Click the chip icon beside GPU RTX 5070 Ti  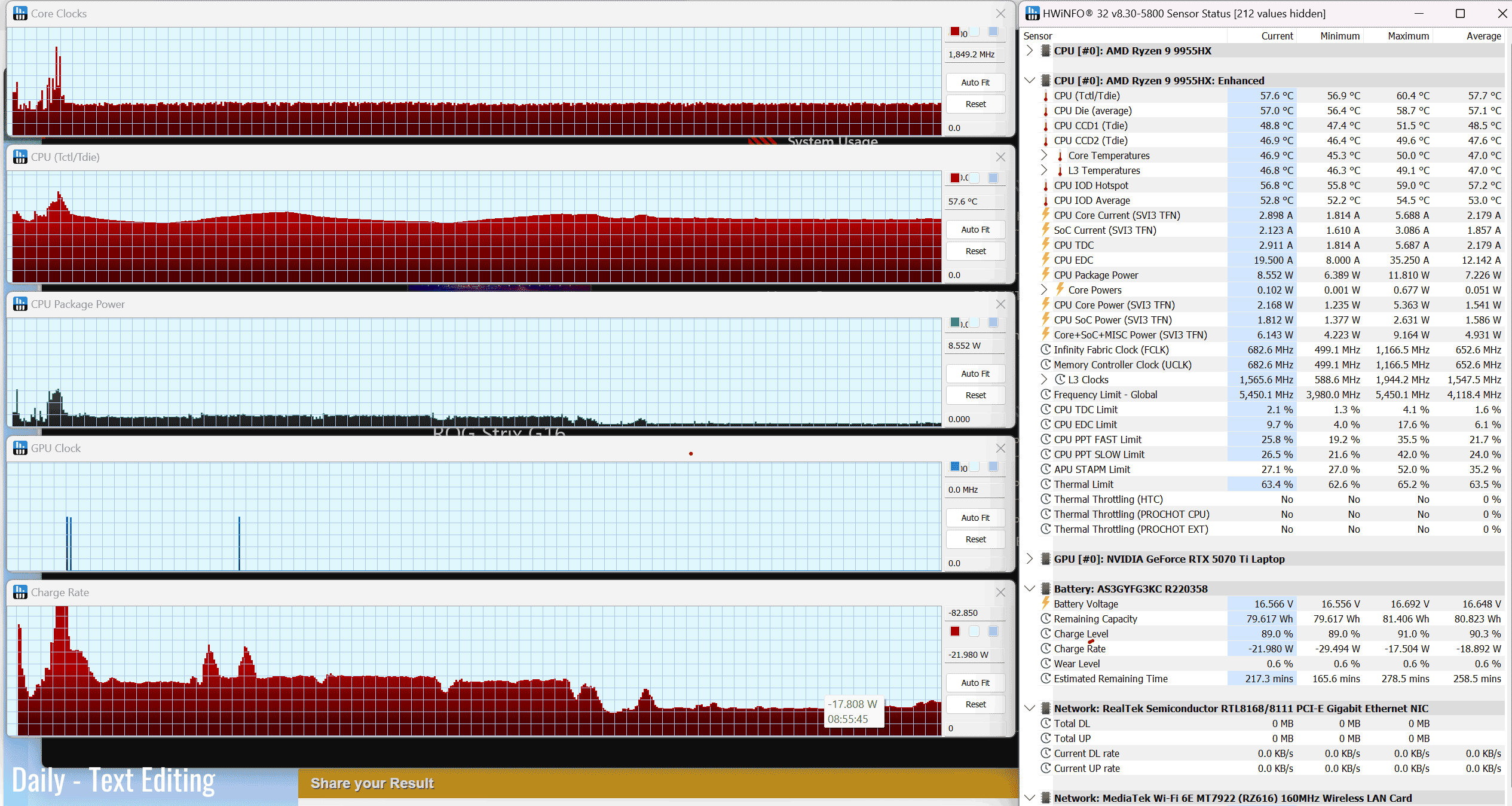click(x=1046, y=558)
